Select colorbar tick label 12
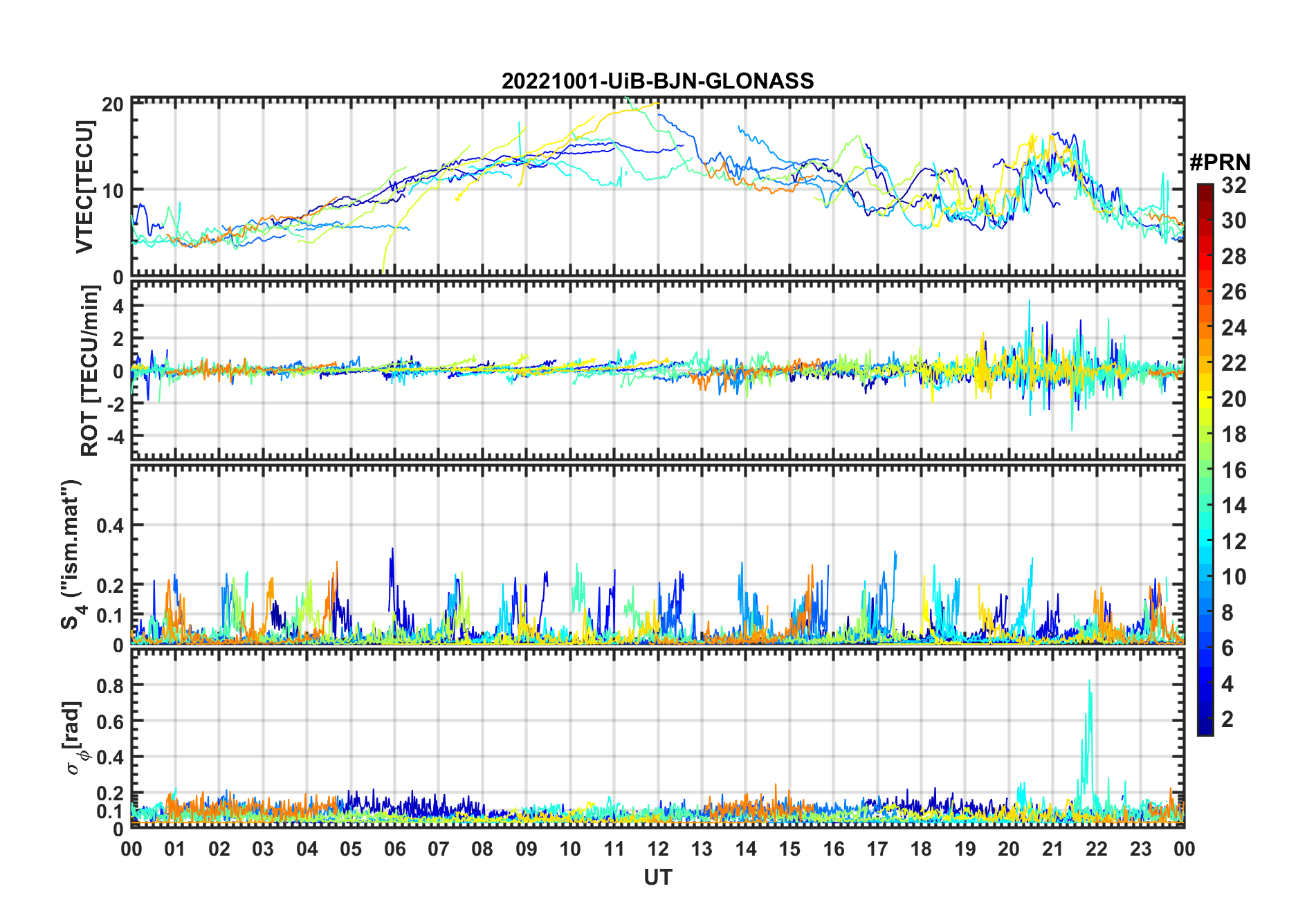The width and height of the screenshot is (1316, 920). pos(1234,542)
